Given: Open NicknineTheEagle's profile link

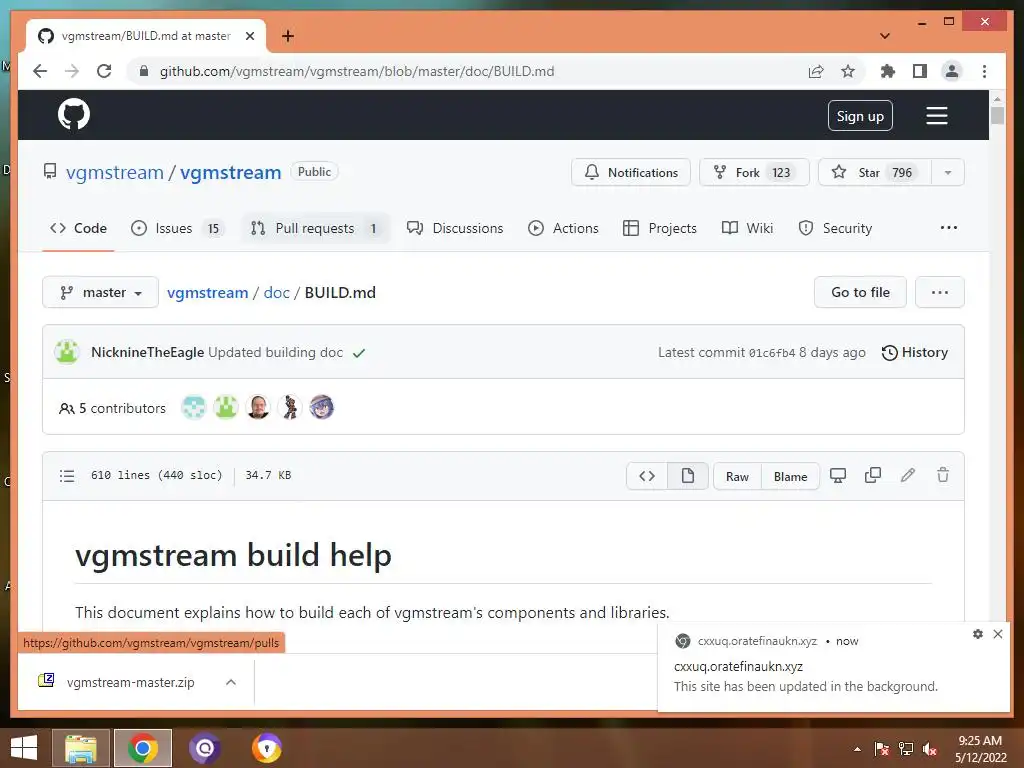Looking at the screenshot, I should click(148, 352).
